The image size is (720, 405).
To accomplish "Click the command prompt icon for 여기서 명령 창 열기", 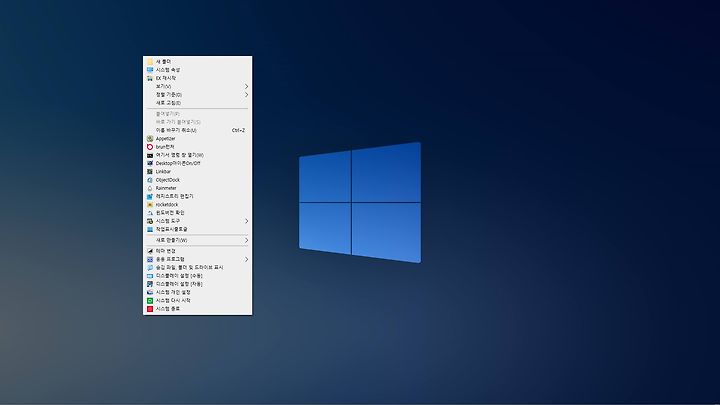I will pos(150,155).
